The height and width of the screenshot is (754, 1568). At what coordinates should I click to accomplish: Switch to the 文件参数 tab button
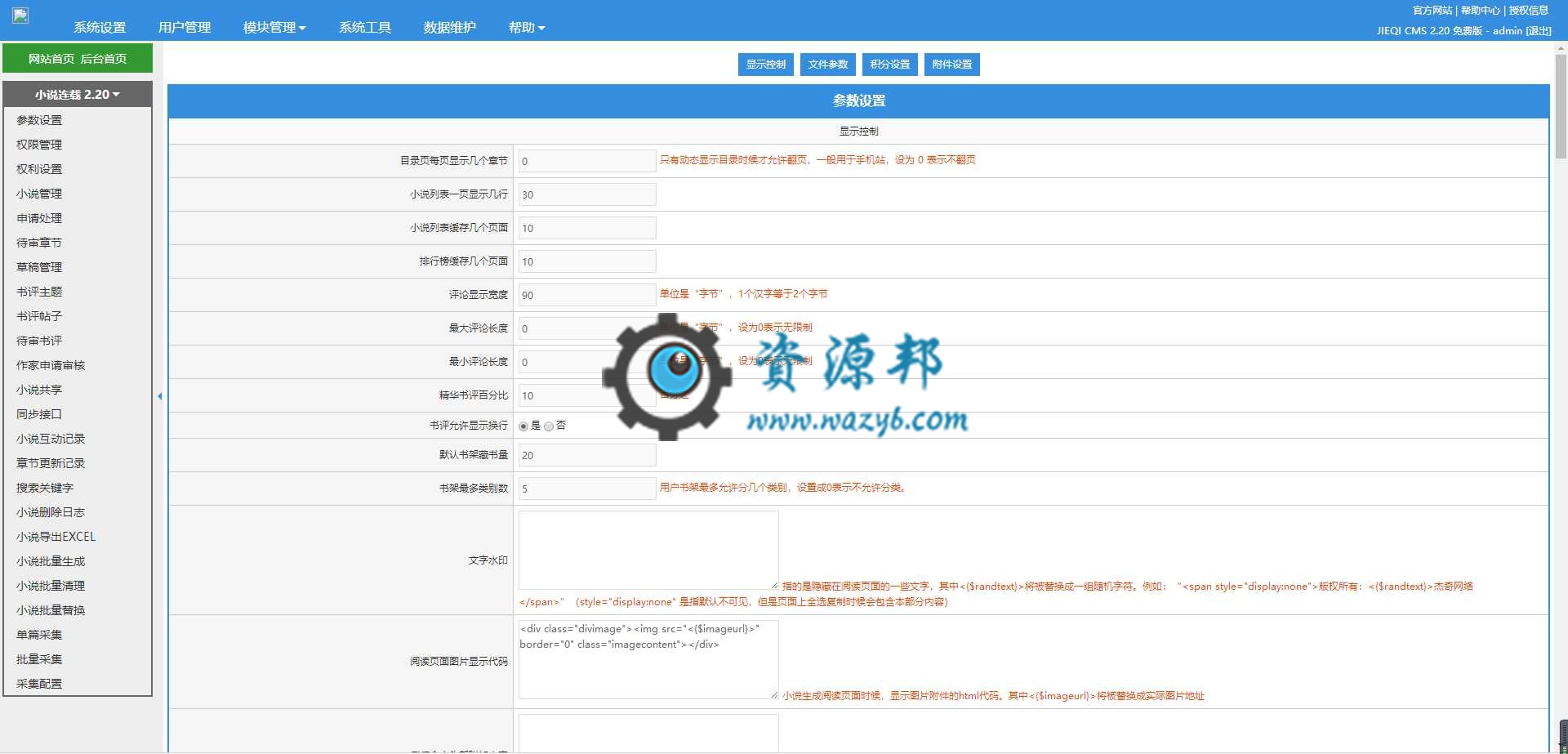(828, 65)
